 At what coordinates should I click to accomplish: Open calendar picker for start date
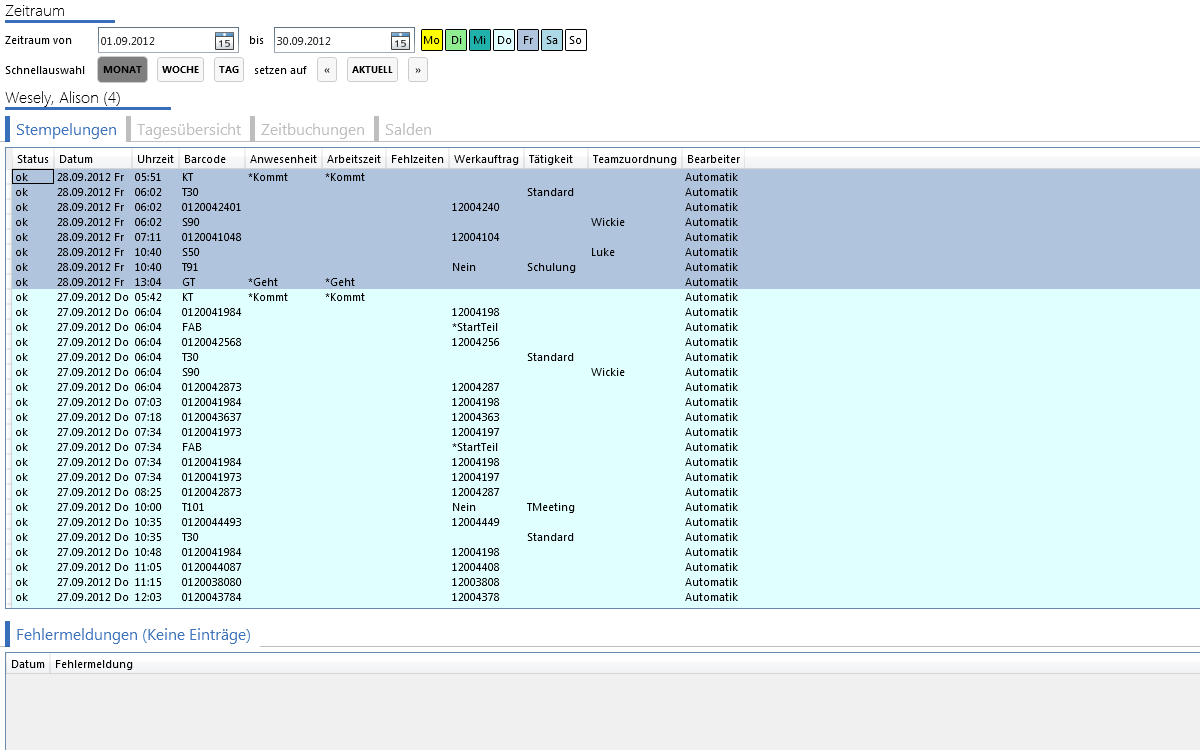[x=224, y=41]
